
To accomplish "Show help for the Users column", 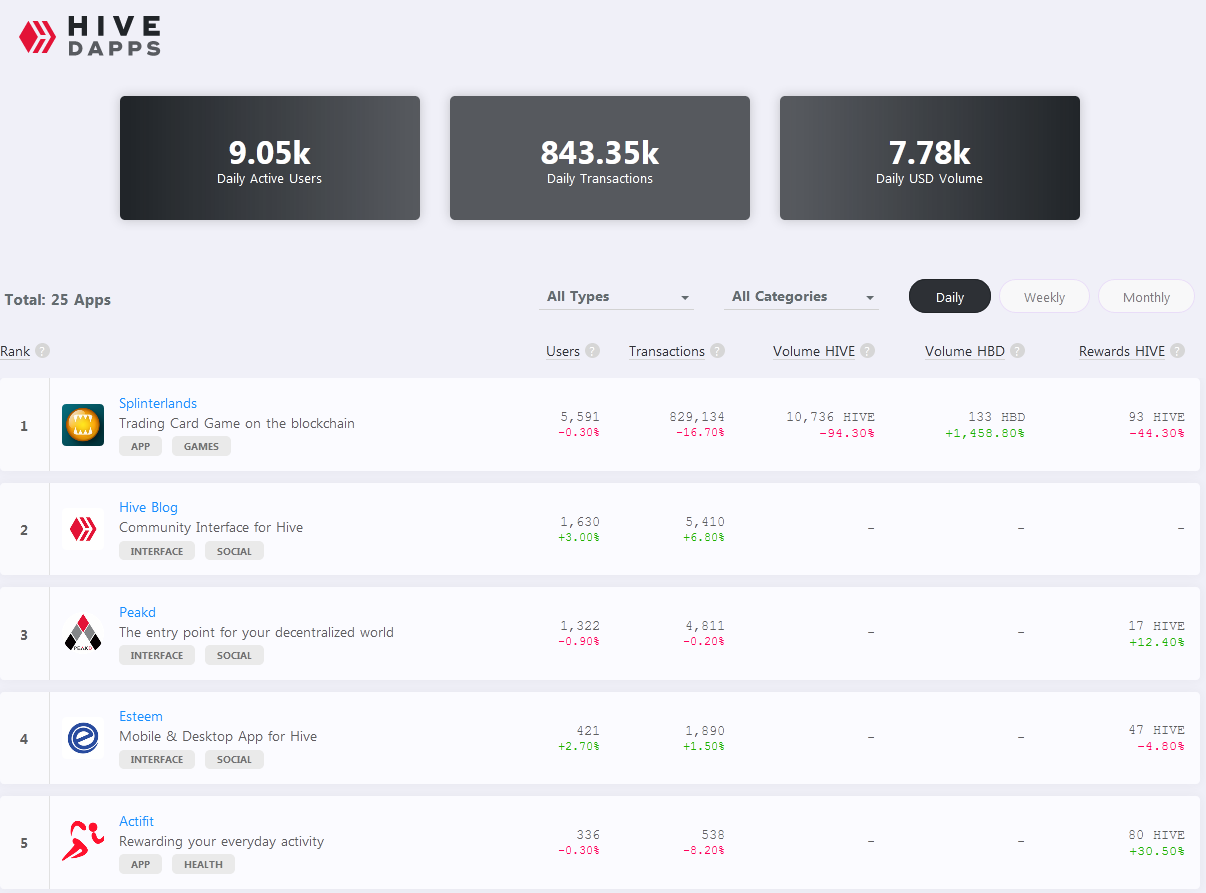I will tap(593, 351).
